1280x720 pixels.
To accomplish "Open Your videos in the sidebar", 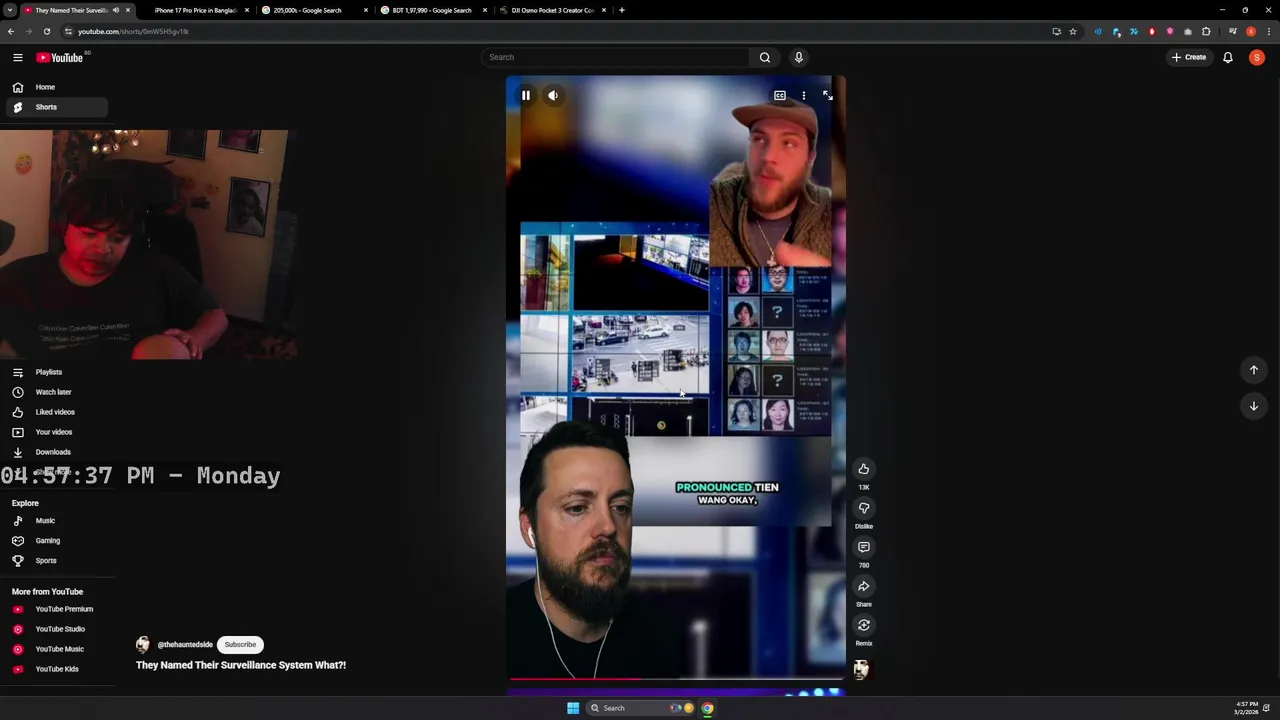I will (x=53, y=432).
